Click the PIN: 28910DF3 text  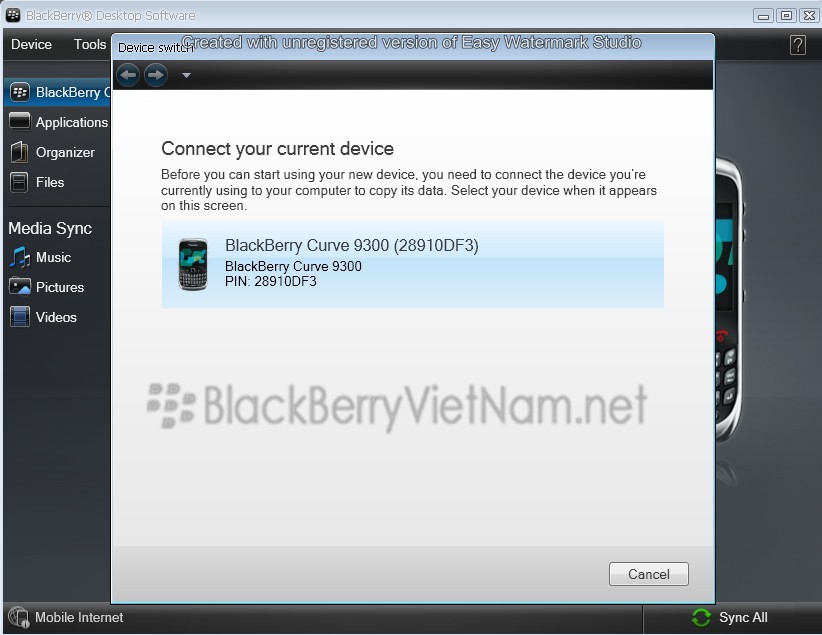pos(271,282)
